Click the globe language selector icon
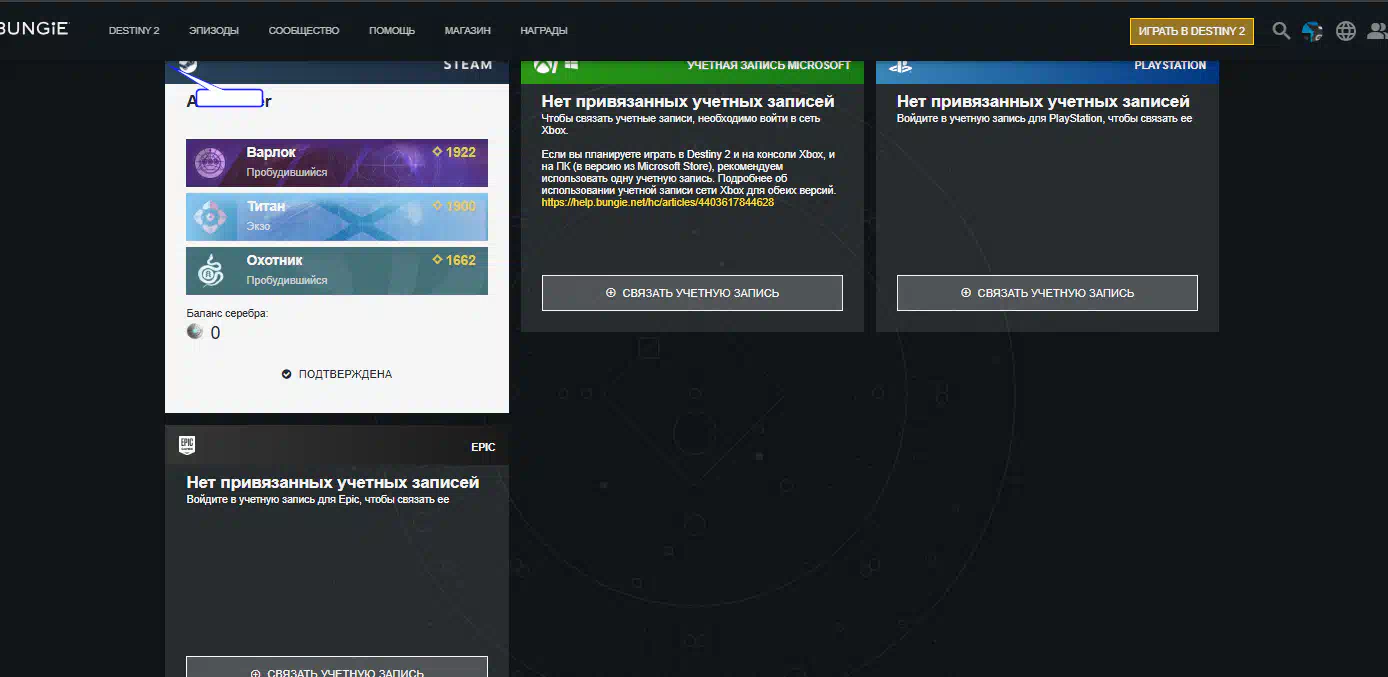This screenshot has height=677, width=1388. point(1346,31)
